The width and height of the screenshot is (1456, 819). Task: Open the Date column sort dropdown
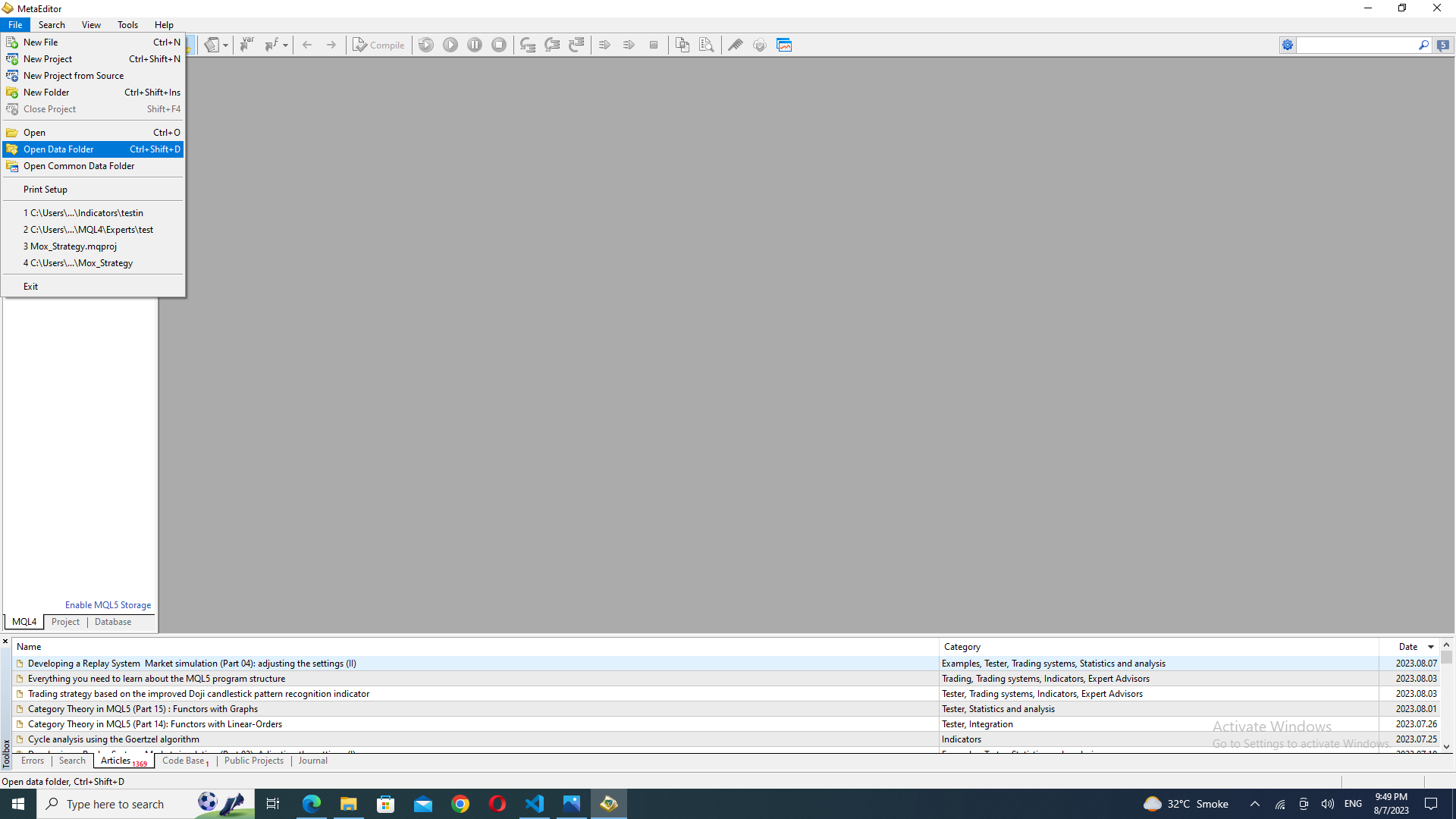[x=1431, y=647]
